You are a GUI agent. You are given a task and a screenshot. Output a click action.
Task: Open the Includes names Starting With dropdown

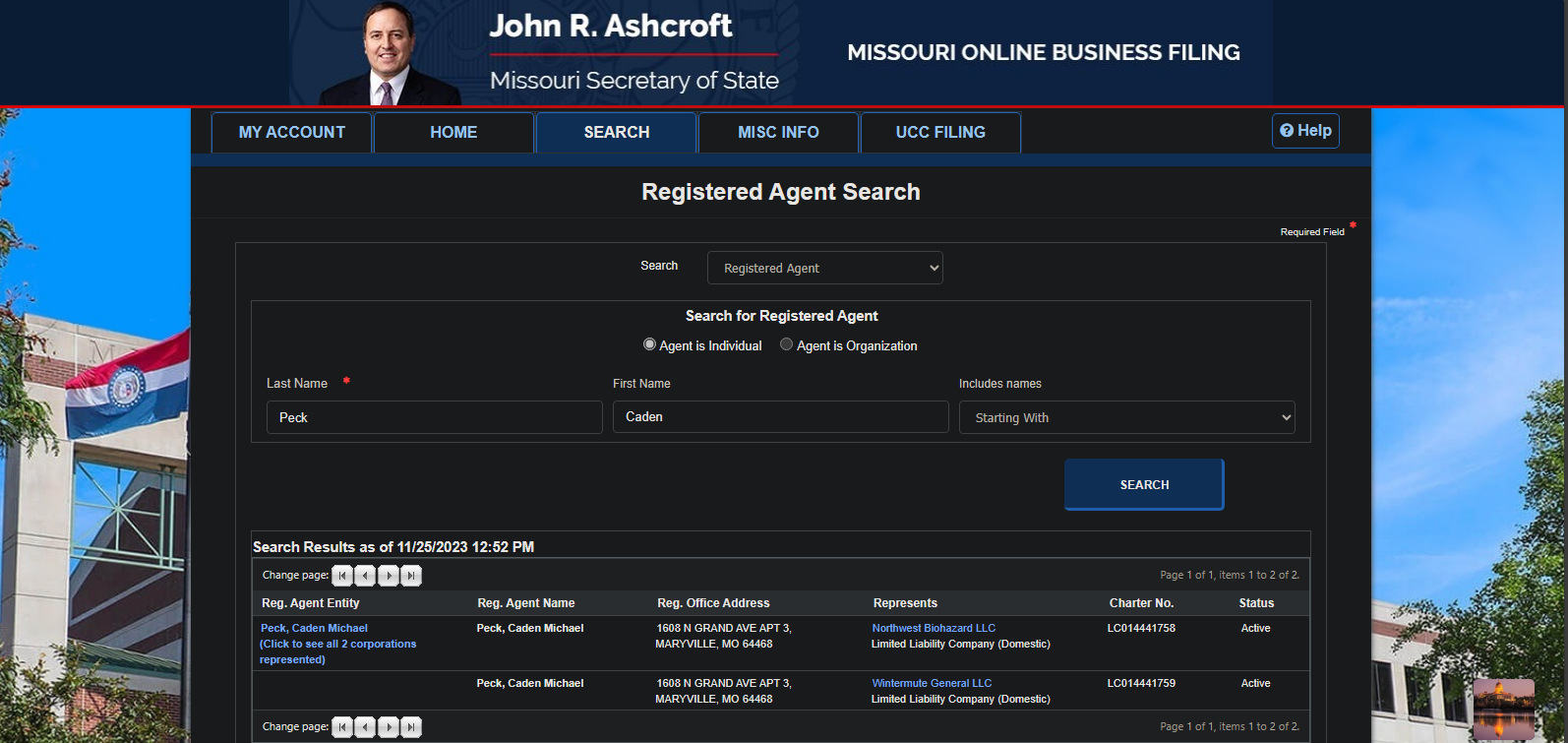1127,417
